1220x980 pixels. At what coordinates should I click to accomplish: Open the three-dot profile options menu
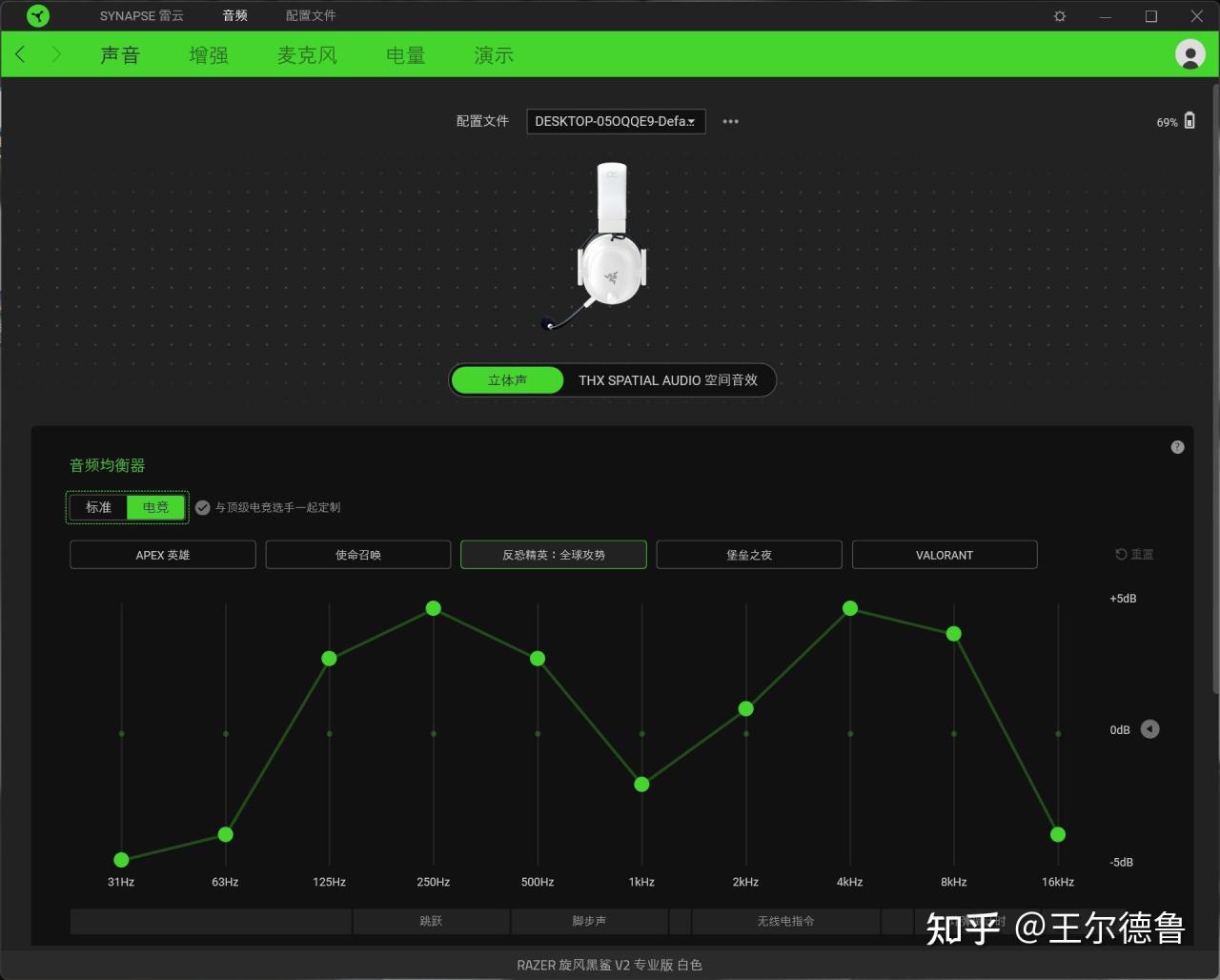(731, 121)
